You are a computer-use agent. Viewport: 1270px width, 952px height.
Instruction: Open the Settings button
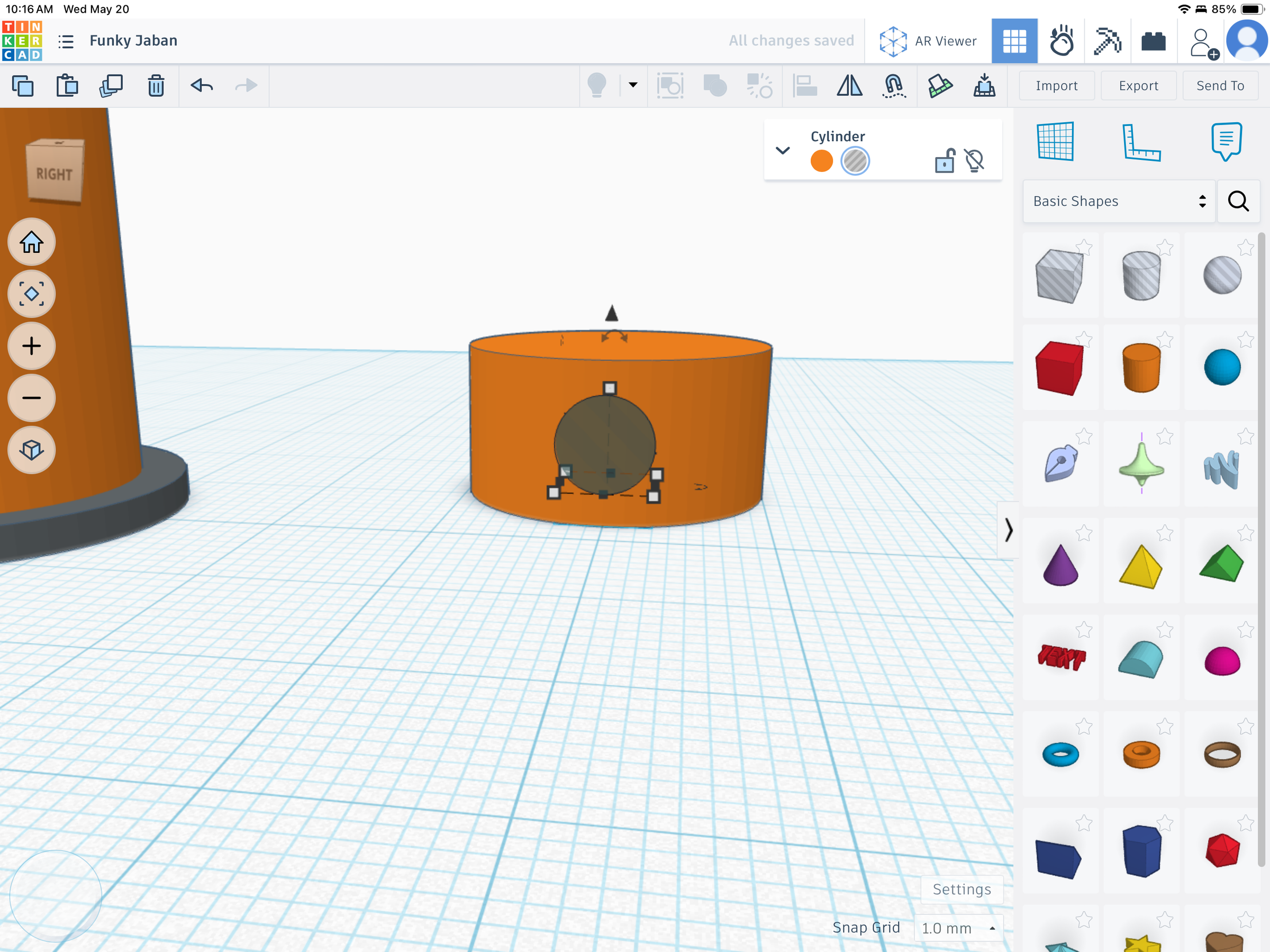coord(961,889)
